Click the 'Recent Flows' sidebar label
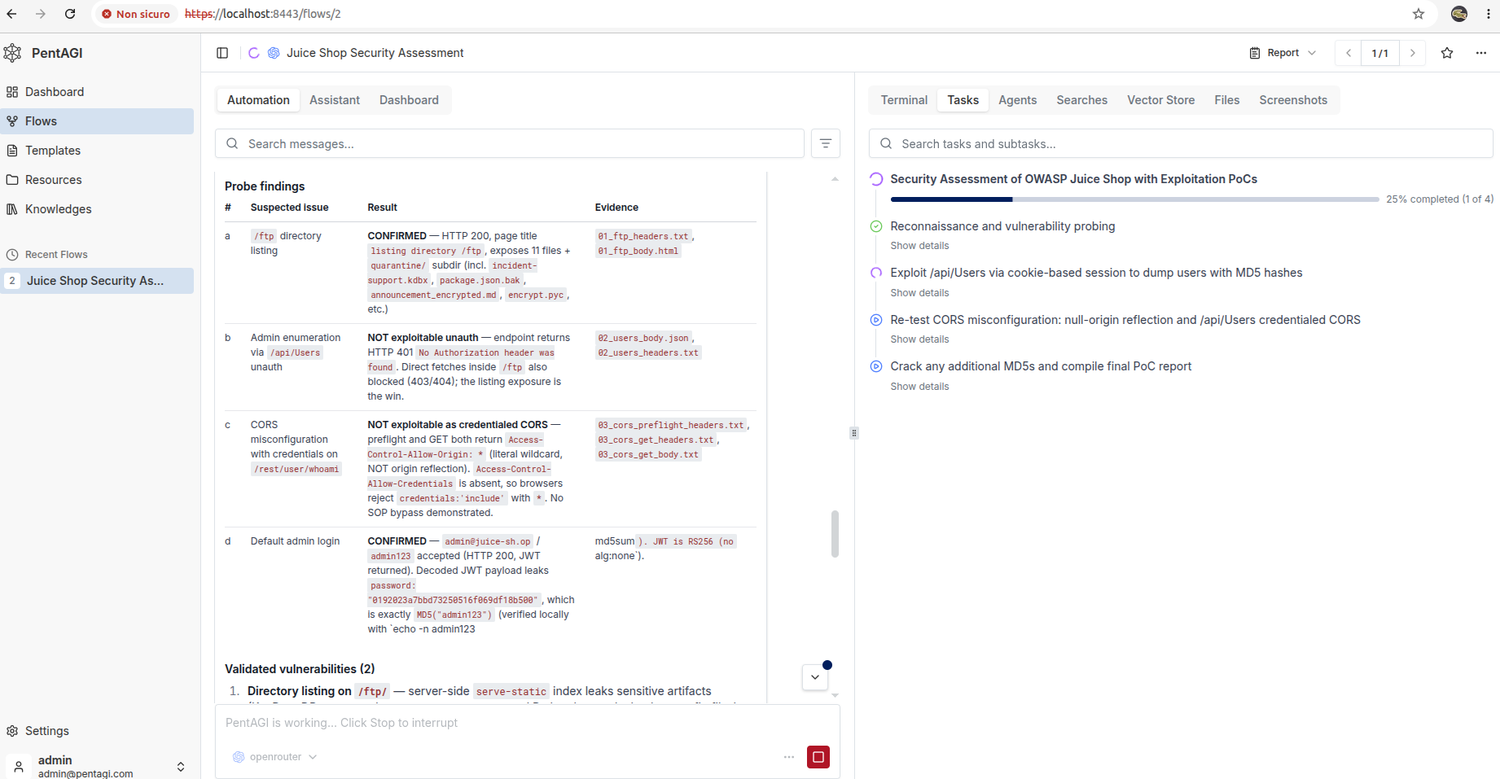The image size is (1500, 779). point(57,255)
